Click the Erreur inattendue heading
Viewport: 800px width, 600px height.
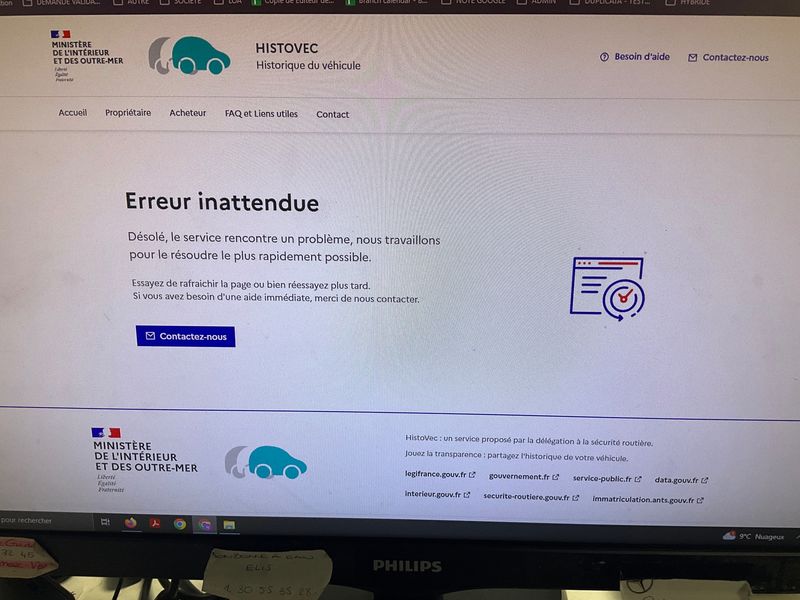pos(222,202)
